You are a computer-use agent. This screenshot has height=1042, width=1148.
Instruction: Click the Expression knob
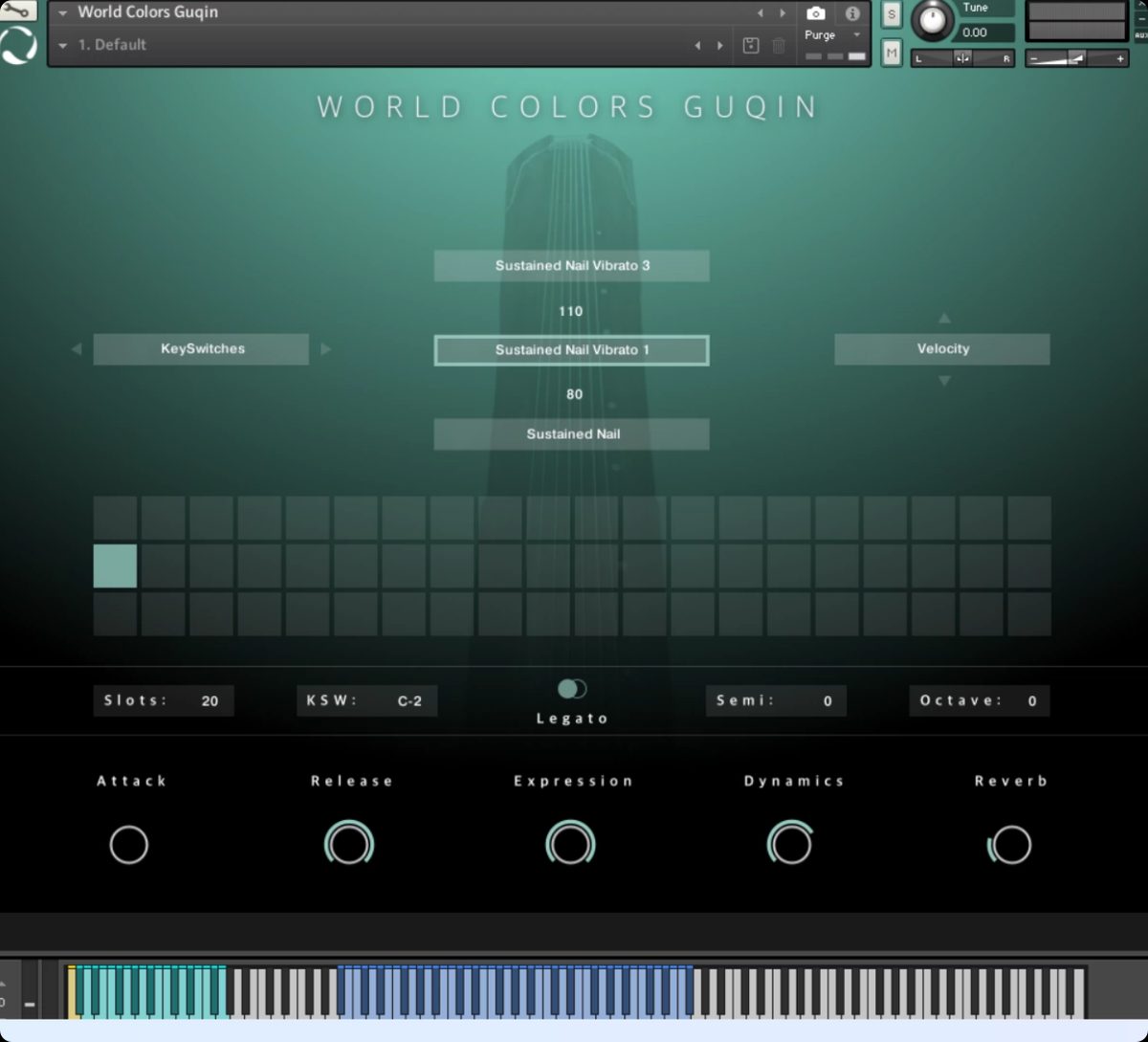point(570,844)
